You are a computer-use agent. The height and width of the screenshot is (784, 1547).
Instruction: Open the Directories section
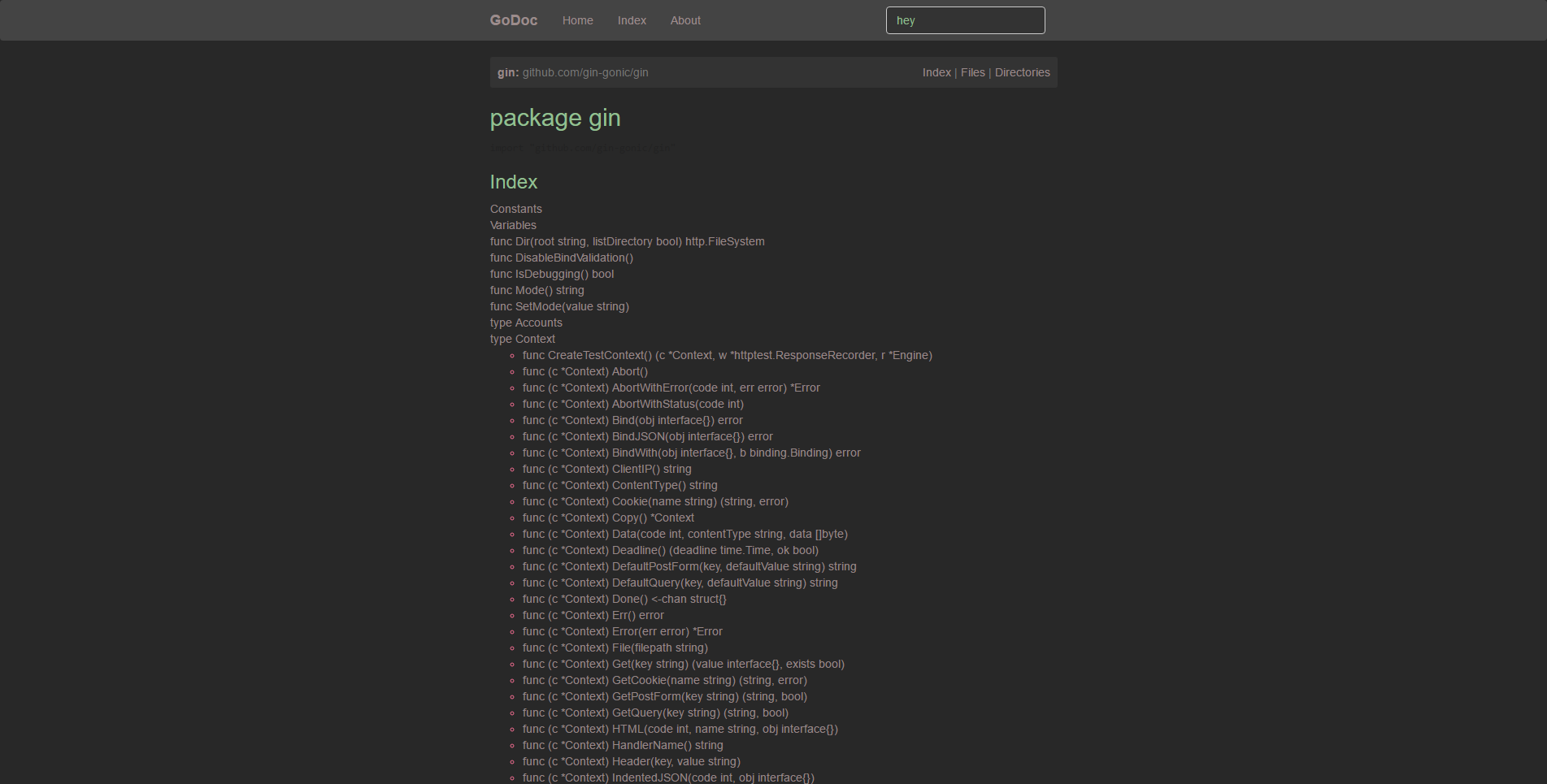click(x=1022, y=72)
